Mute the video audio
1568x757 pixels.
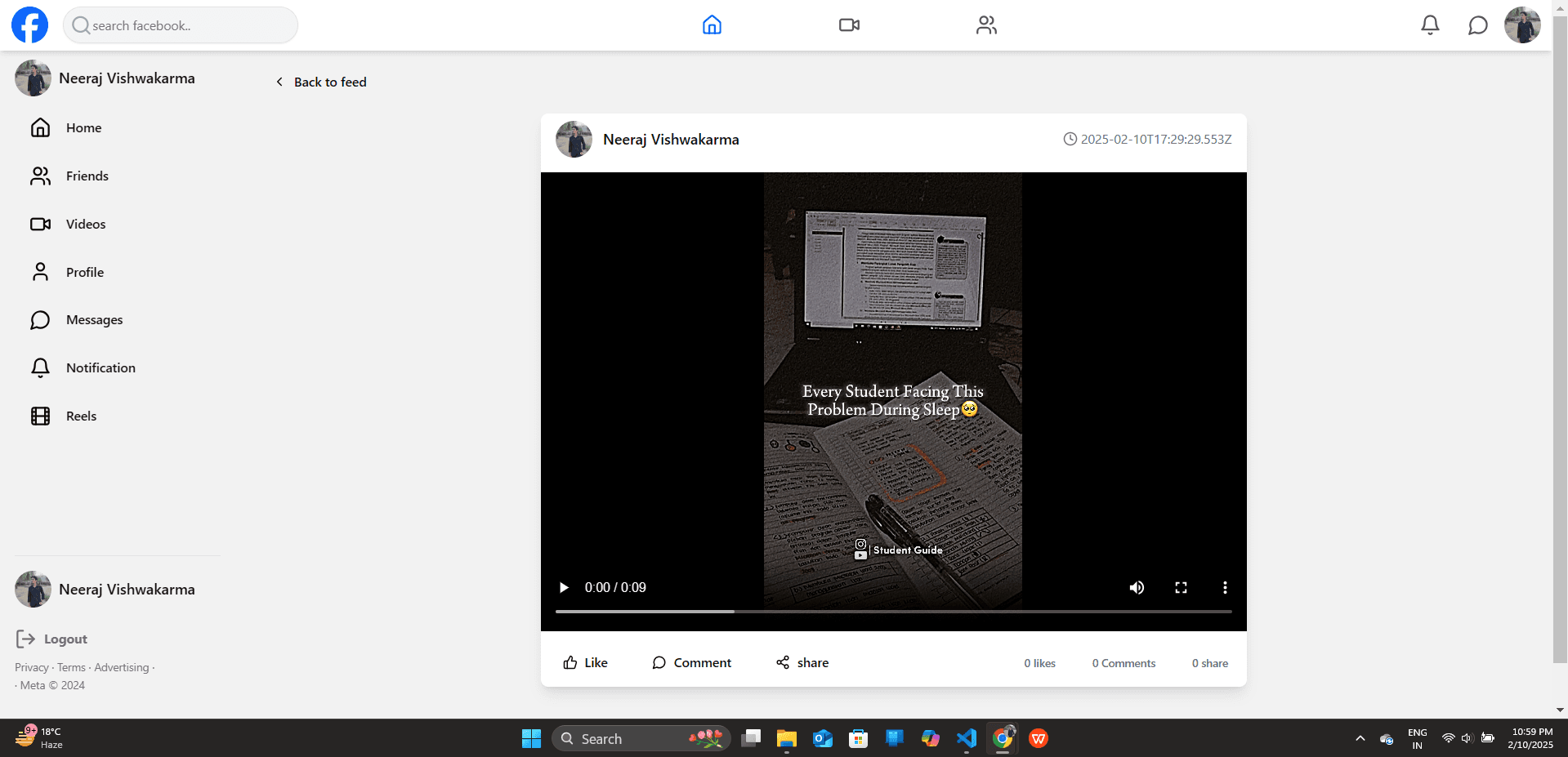[1137, 587]
